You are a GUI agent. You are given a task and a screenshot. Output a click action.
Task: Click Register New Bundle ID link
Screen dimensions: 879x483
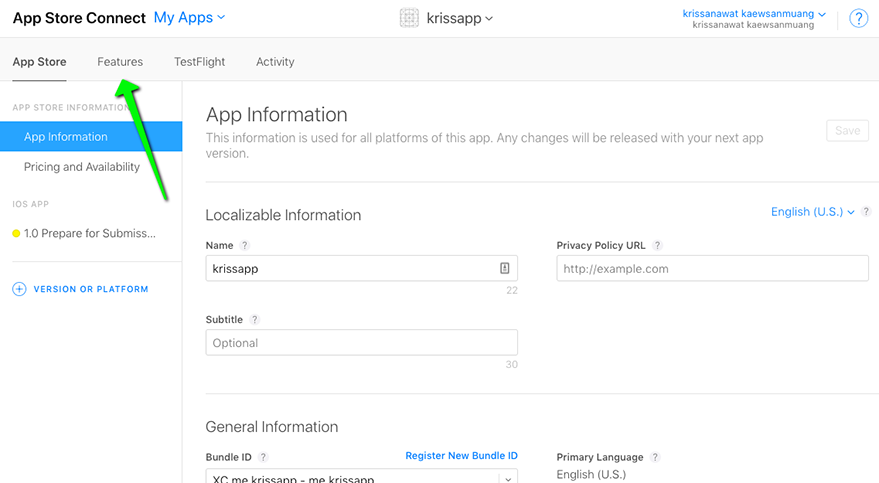click(x=461, y=456)
